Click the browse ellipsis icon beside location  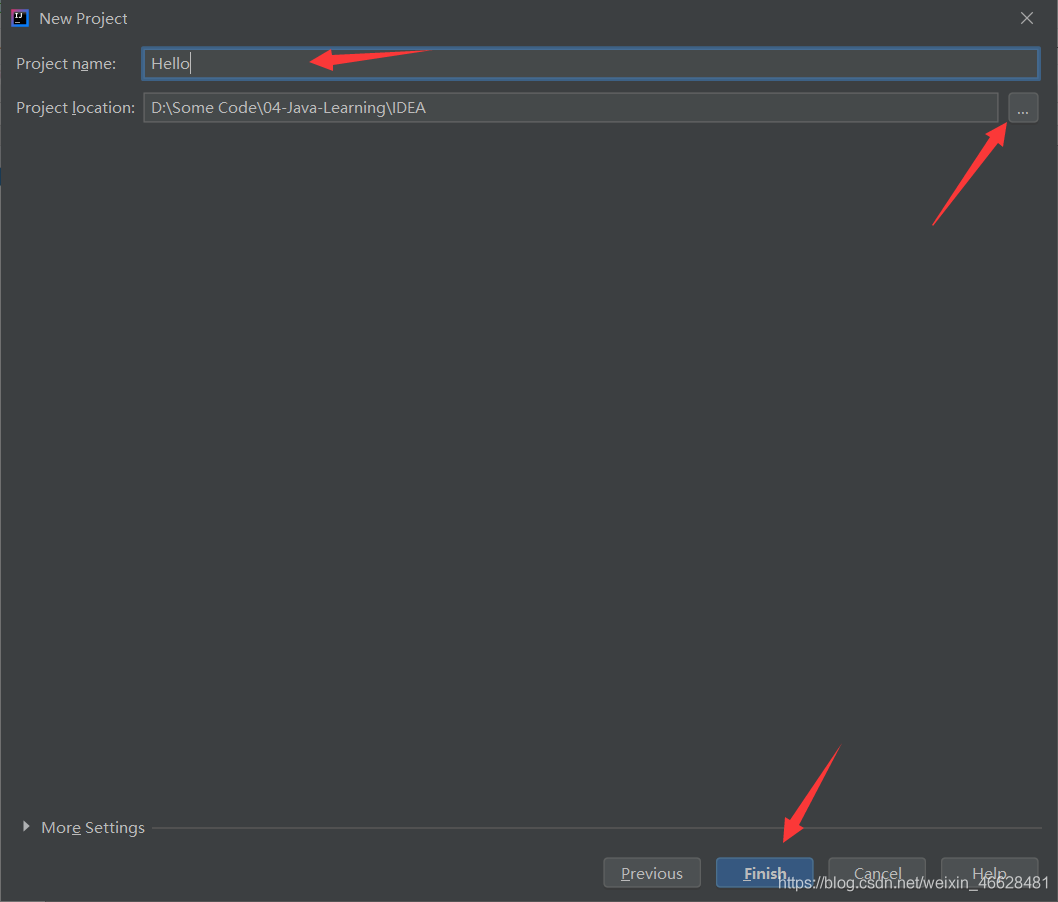coord(1022,107)
